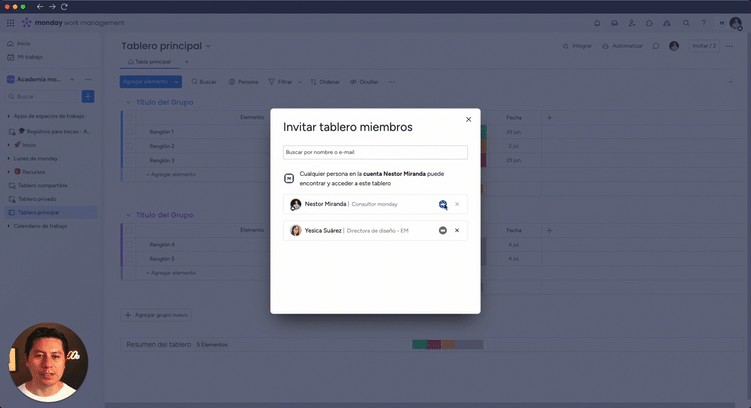Click the blue plus button in sidebar
The height and width of the screenshot is (408, 751).
click(88, 96)
